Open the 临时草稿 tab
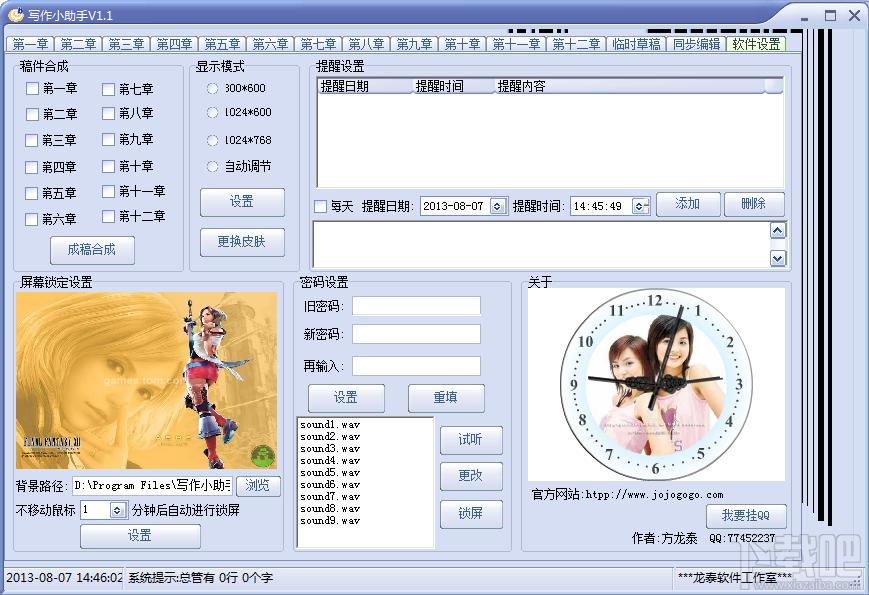The width and height of the screenshot is (869, 595). (636, 44)
